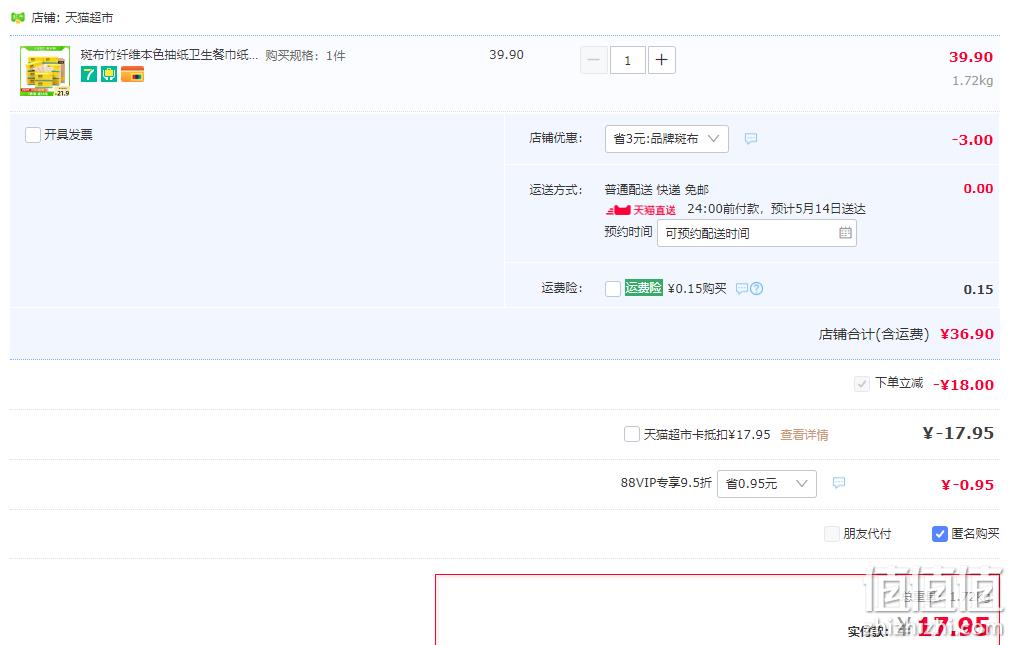Click the shipping insurance help question icon

tap(757, 288)
